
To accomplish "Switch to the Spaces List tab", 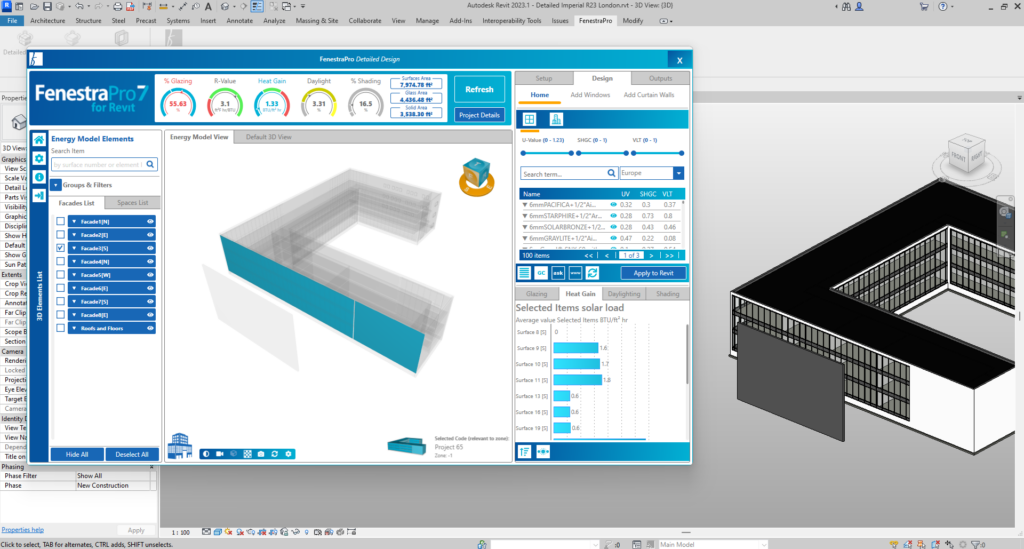I will 133,202.
